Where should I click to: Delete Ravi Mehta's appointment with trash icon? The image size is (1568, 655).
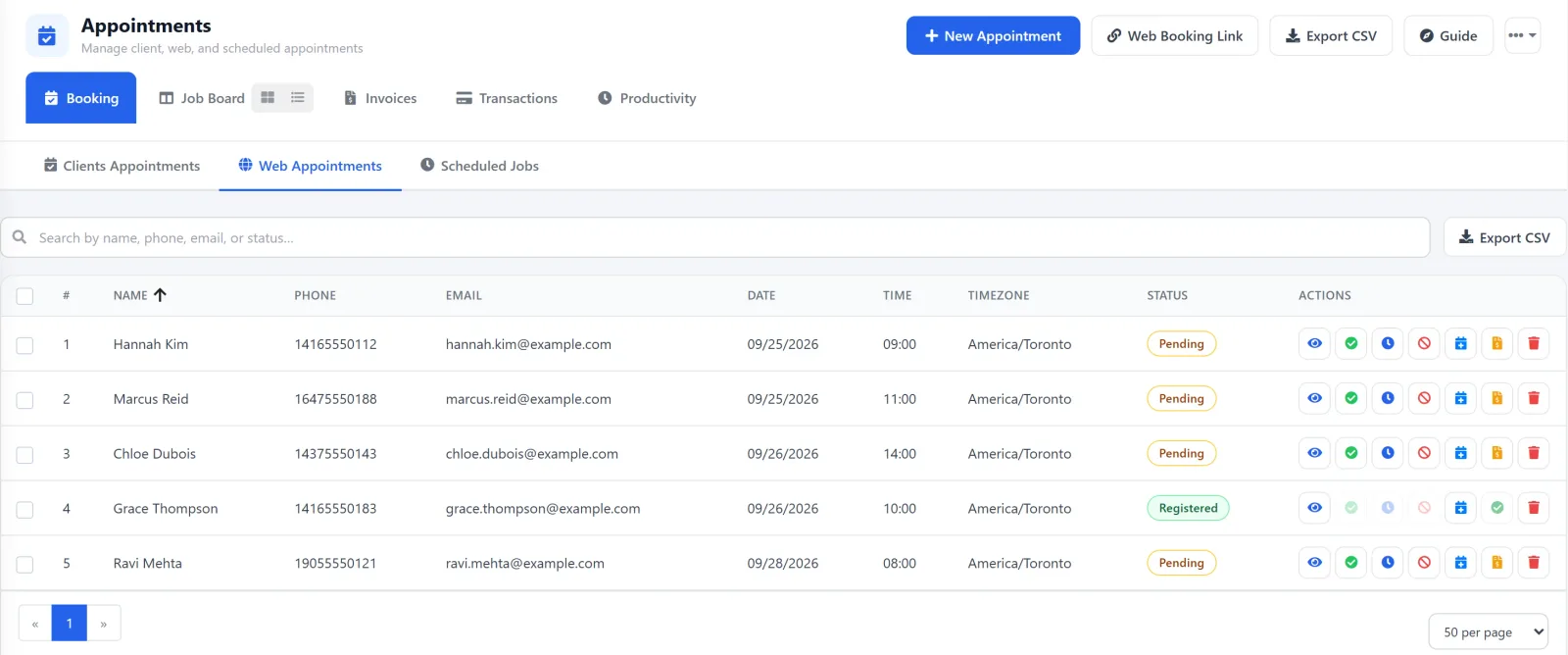(x=1534, y=564)
